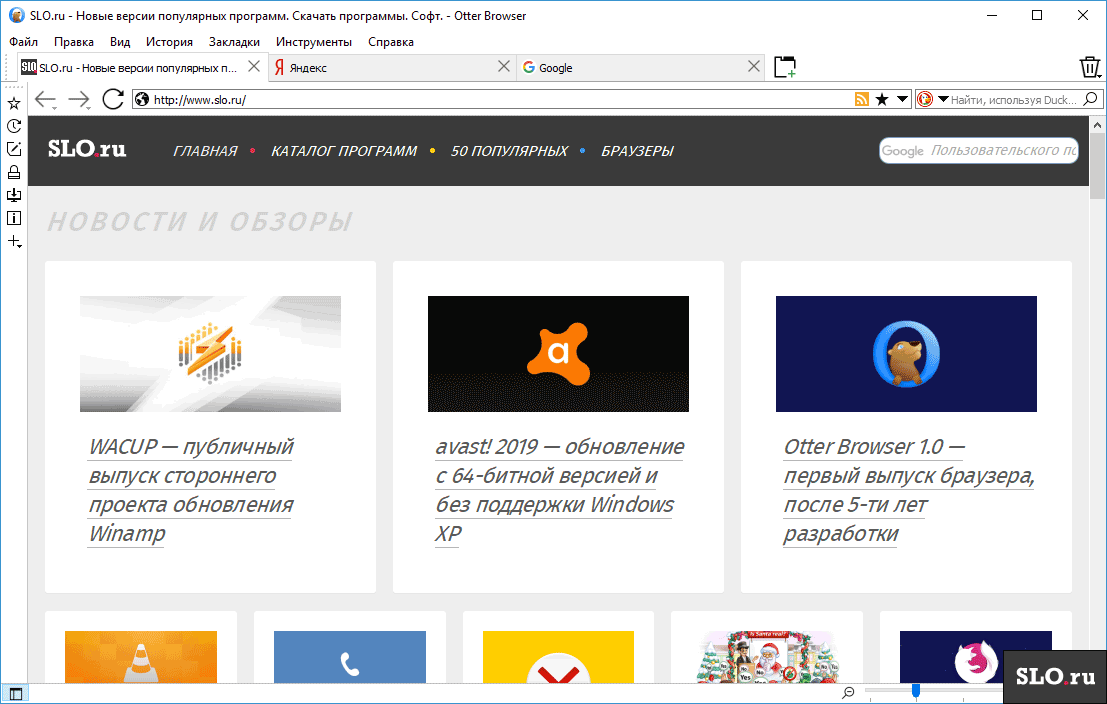Open search engine selection dropdown
Screen dimensions: 1107x704
pos(943,100)
